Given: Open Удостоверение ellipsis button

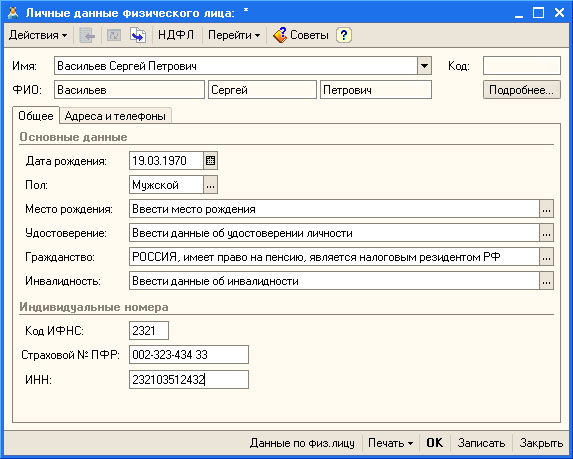Looking at the screenshot, I should coord(546,233).
